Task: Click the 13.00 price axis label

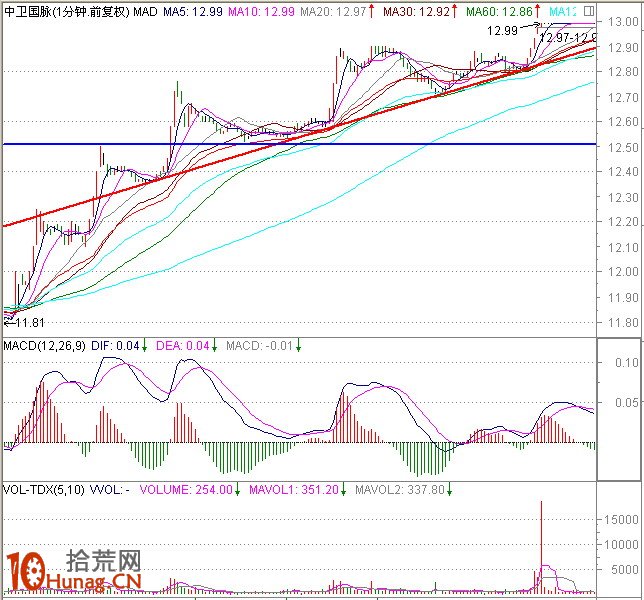Action: [623, 22]
